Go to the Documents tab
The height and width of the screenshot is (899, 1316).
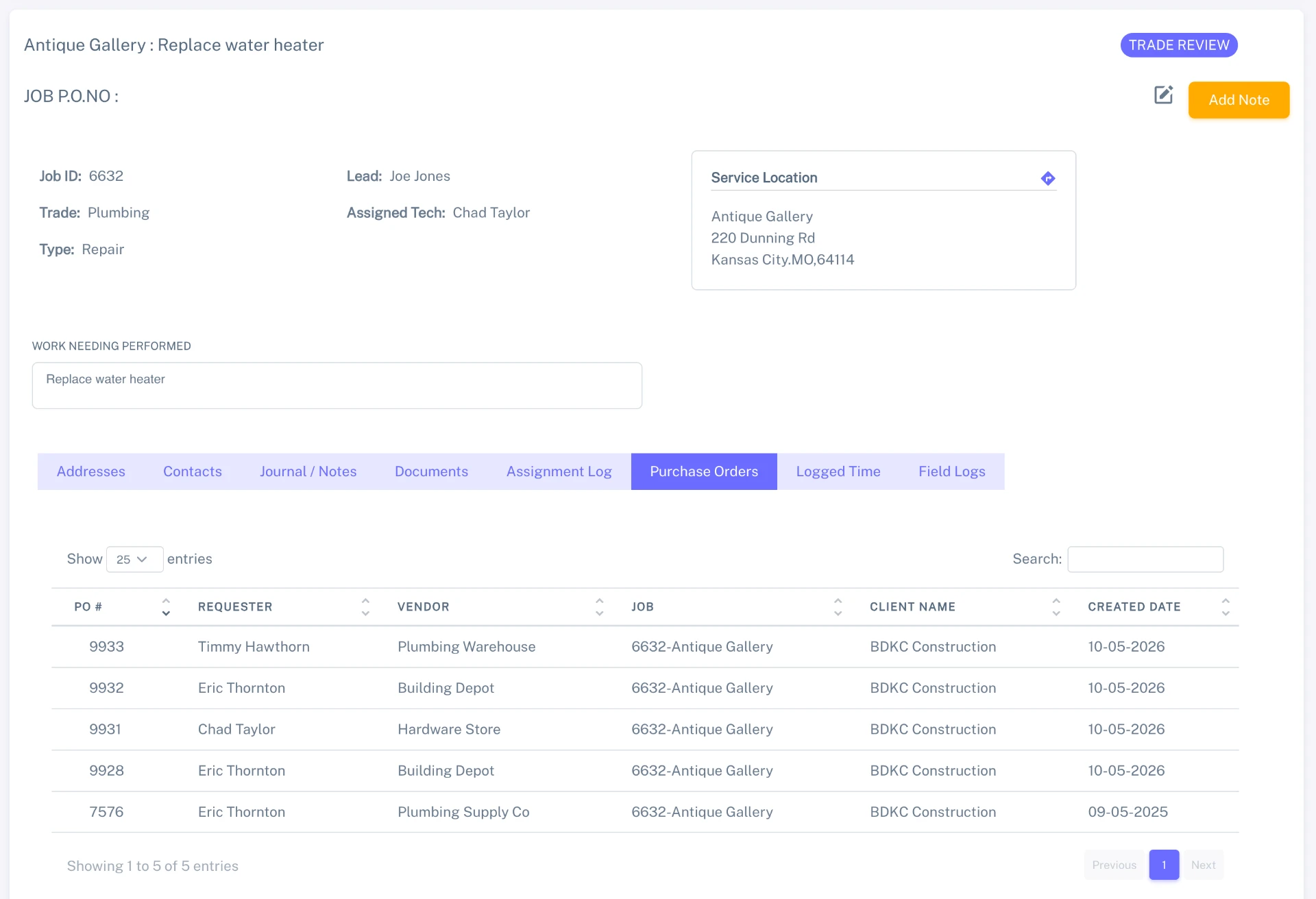[432, 471]
